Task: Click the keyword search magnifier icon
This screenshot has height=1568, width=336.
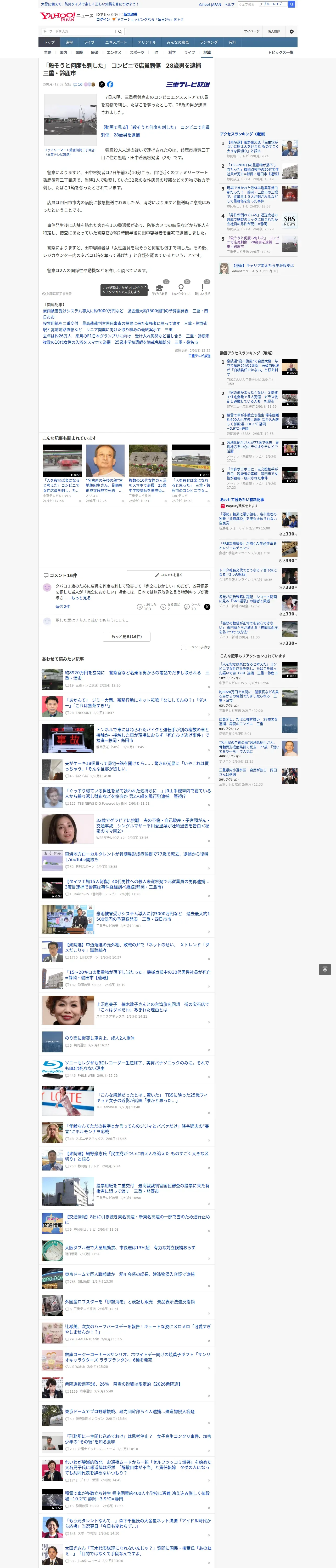Action: [x=120, y=32]
